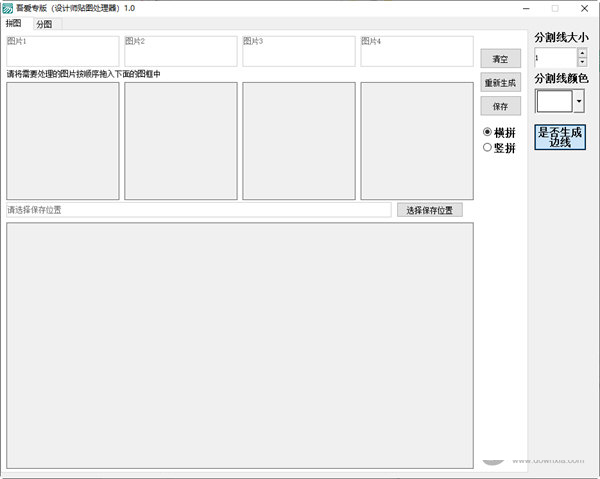
Task: Increase divider line size with up arrow
Action: 582,53
